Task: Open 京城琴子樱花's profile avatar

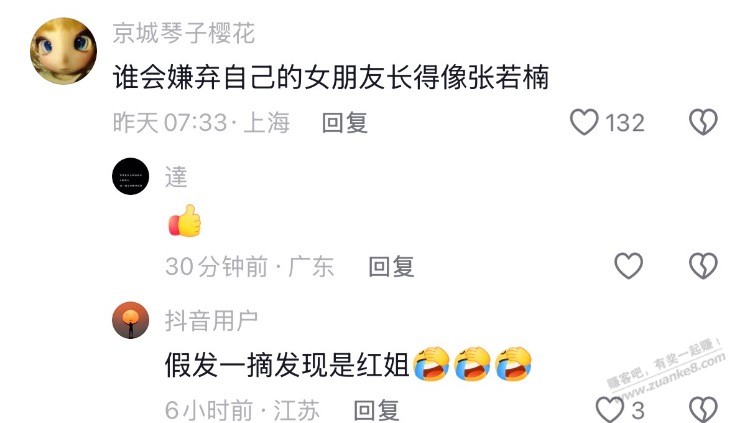Action: [63, 51]
